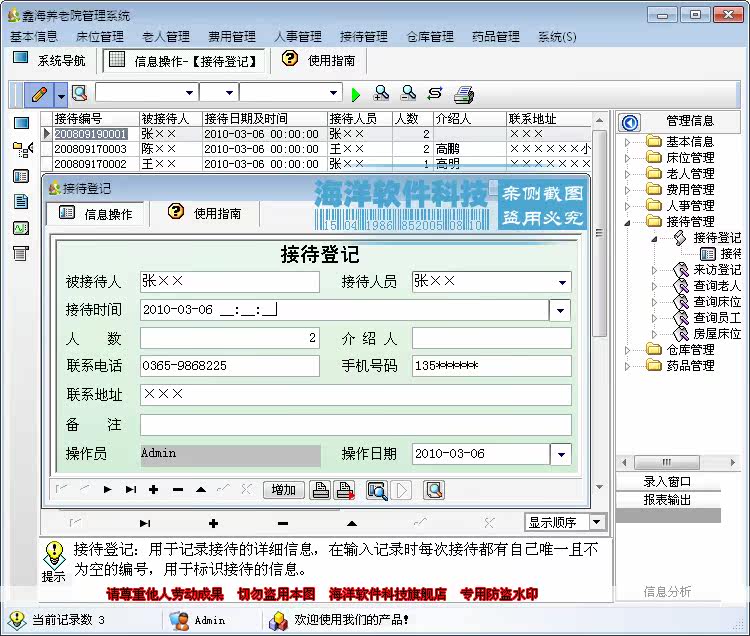Click the refresh icon in the top toolbar
This screenshot has width=750, height=636.
pyautogui.click(x=435, y=93)
